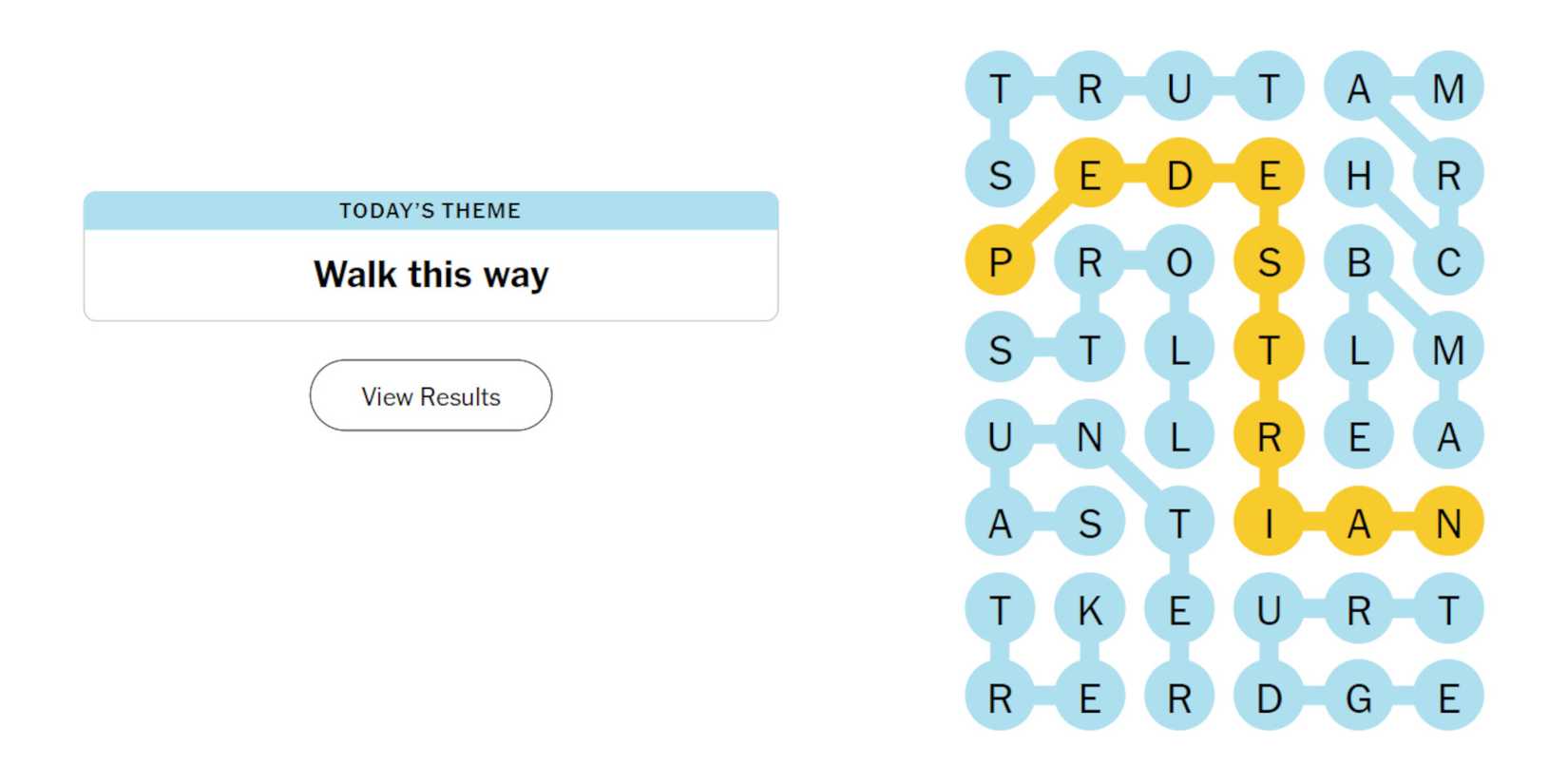Select the yellow P circle of the spangram

click(x=999, y=261)
